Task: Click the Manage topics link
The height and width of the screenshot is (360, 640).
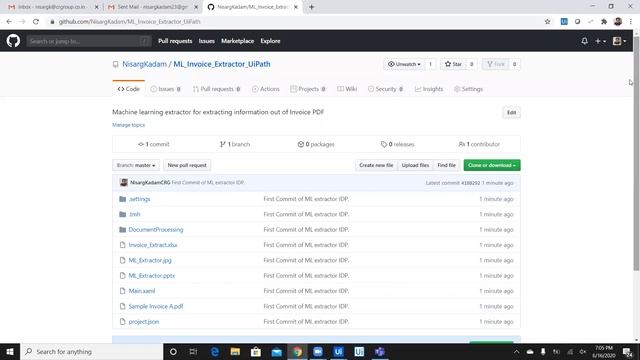Action: click(x=129, y=125)
